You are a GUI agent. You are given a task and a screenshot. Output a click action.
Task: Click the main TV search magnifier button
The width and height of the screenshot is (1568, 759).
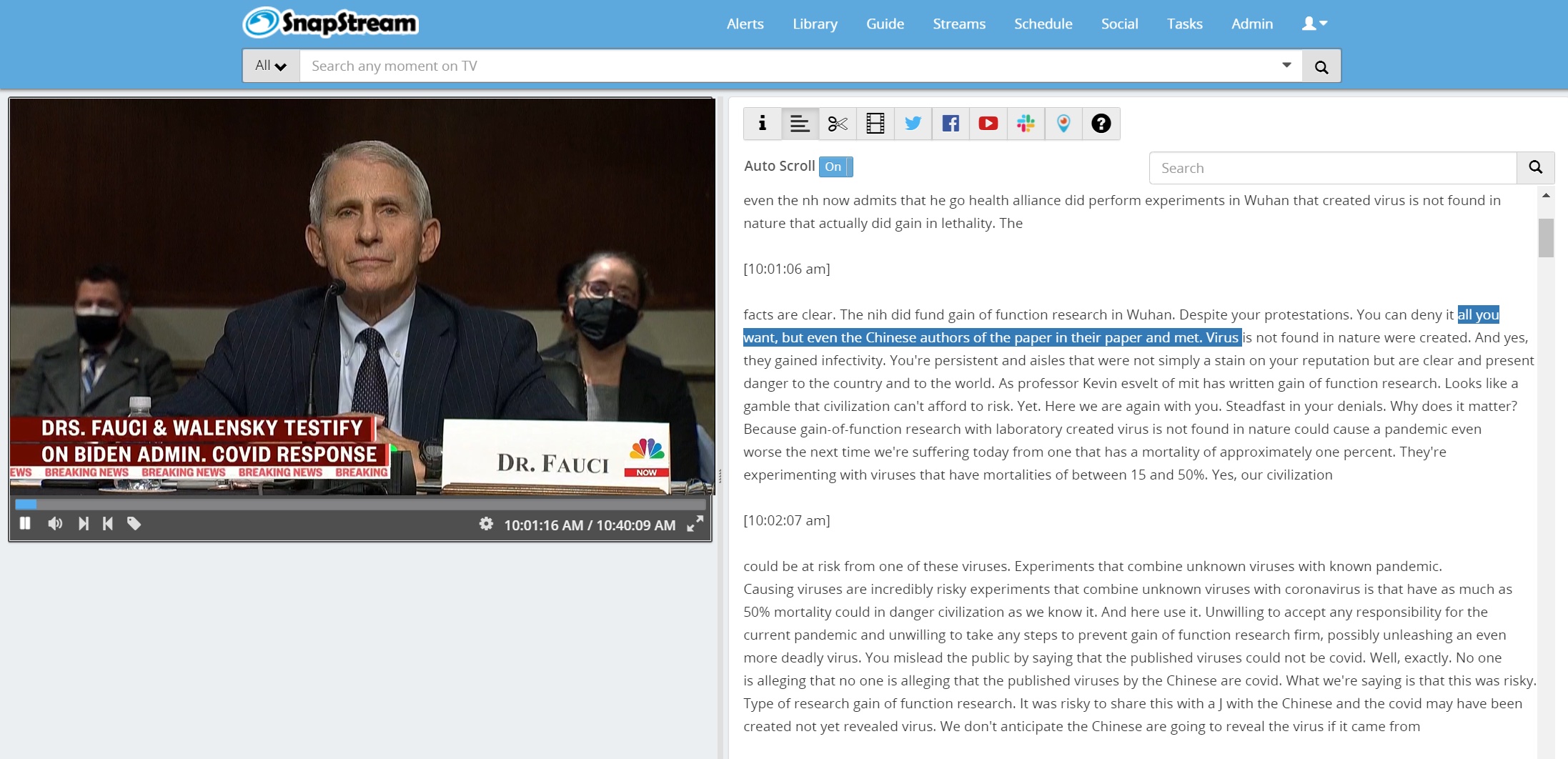pyautogui.click(x=1321, y=66)
